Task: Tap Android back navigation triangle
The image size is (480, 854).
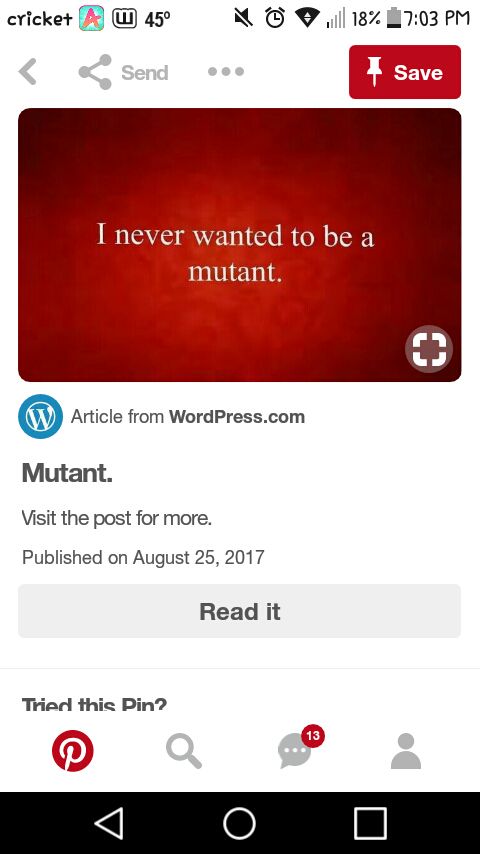Action: [109, 823]
